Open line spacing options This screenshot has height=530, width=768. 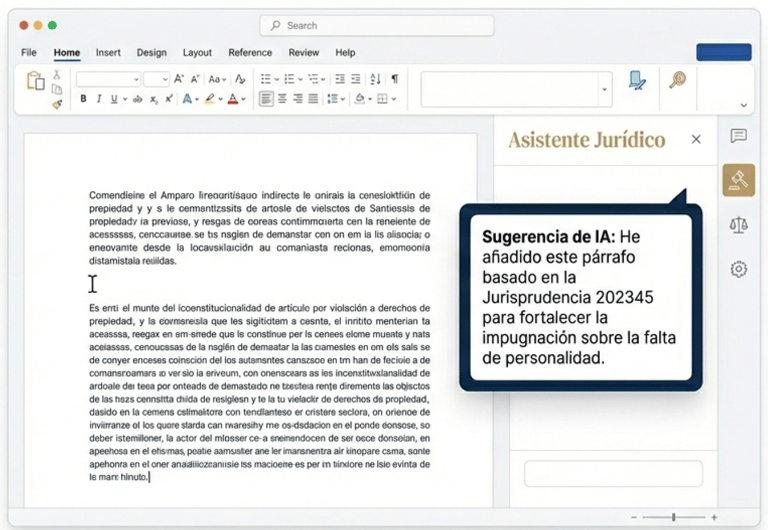[336, 99]
